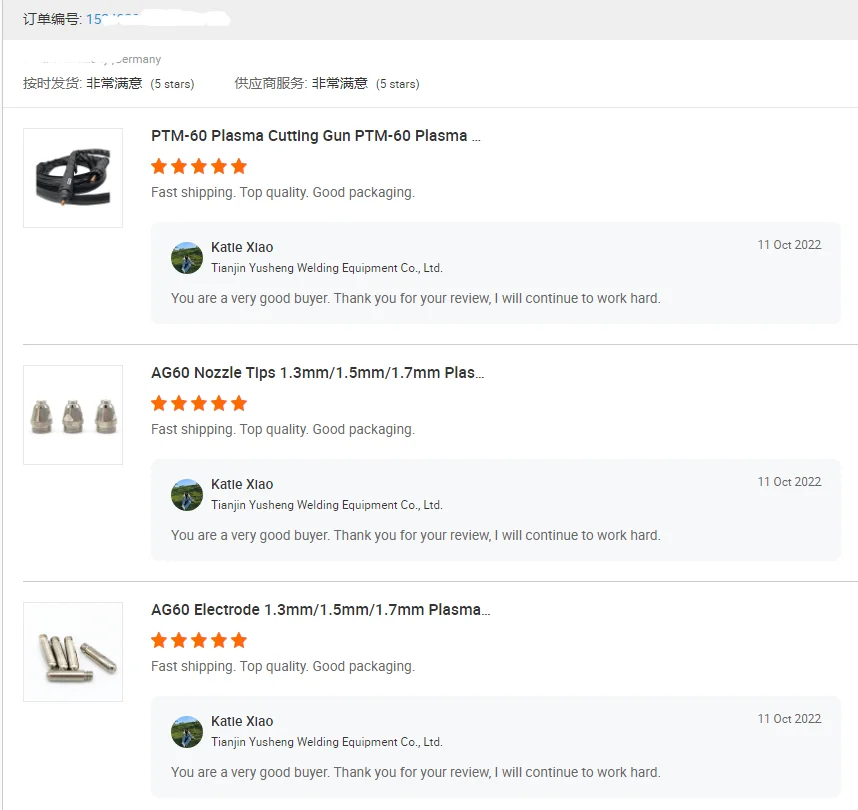
Task: Click Katie Xiao's avatar in the PTM-60 reply
Action: pyautogui.click(x=187, y=258)
